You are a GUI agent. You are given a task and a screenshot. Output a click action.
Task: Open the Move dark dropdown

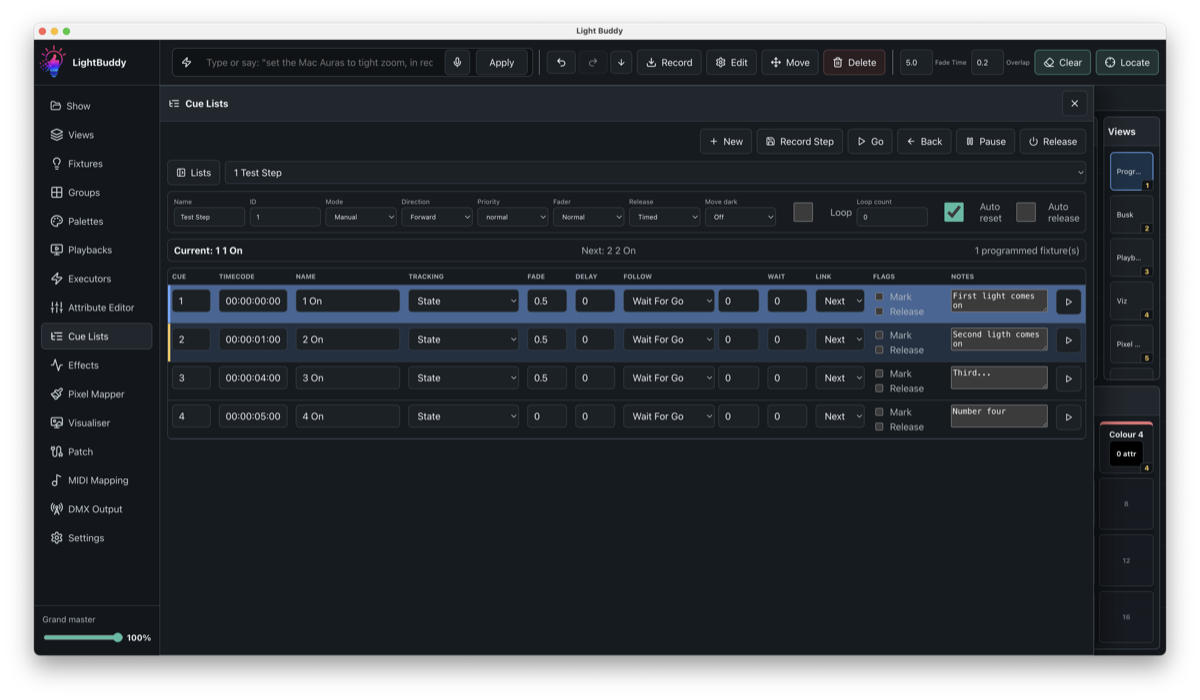tap(740, 217)
